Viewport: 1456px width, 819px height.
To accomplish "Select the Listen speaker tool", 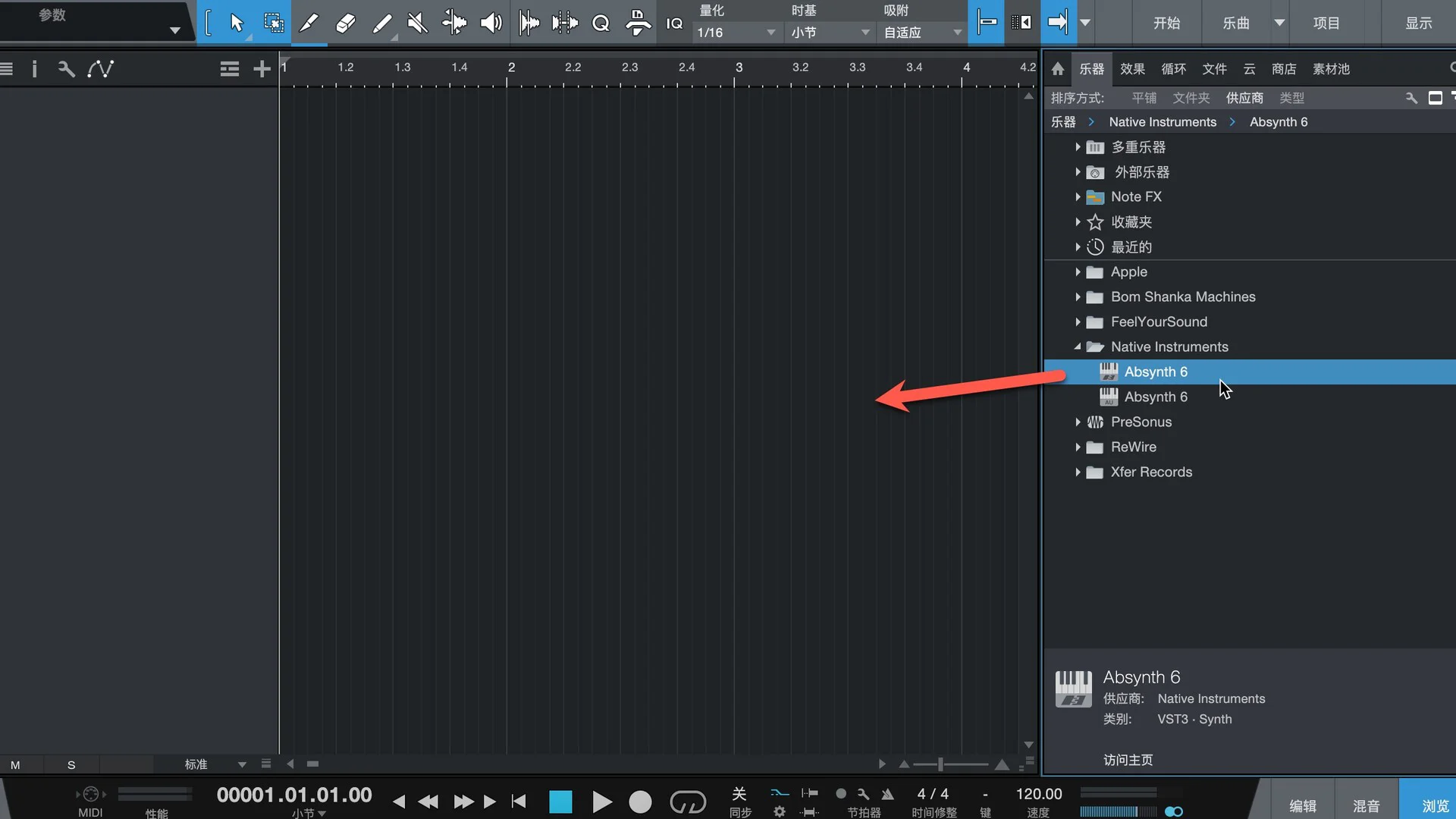I will point(491,23).
